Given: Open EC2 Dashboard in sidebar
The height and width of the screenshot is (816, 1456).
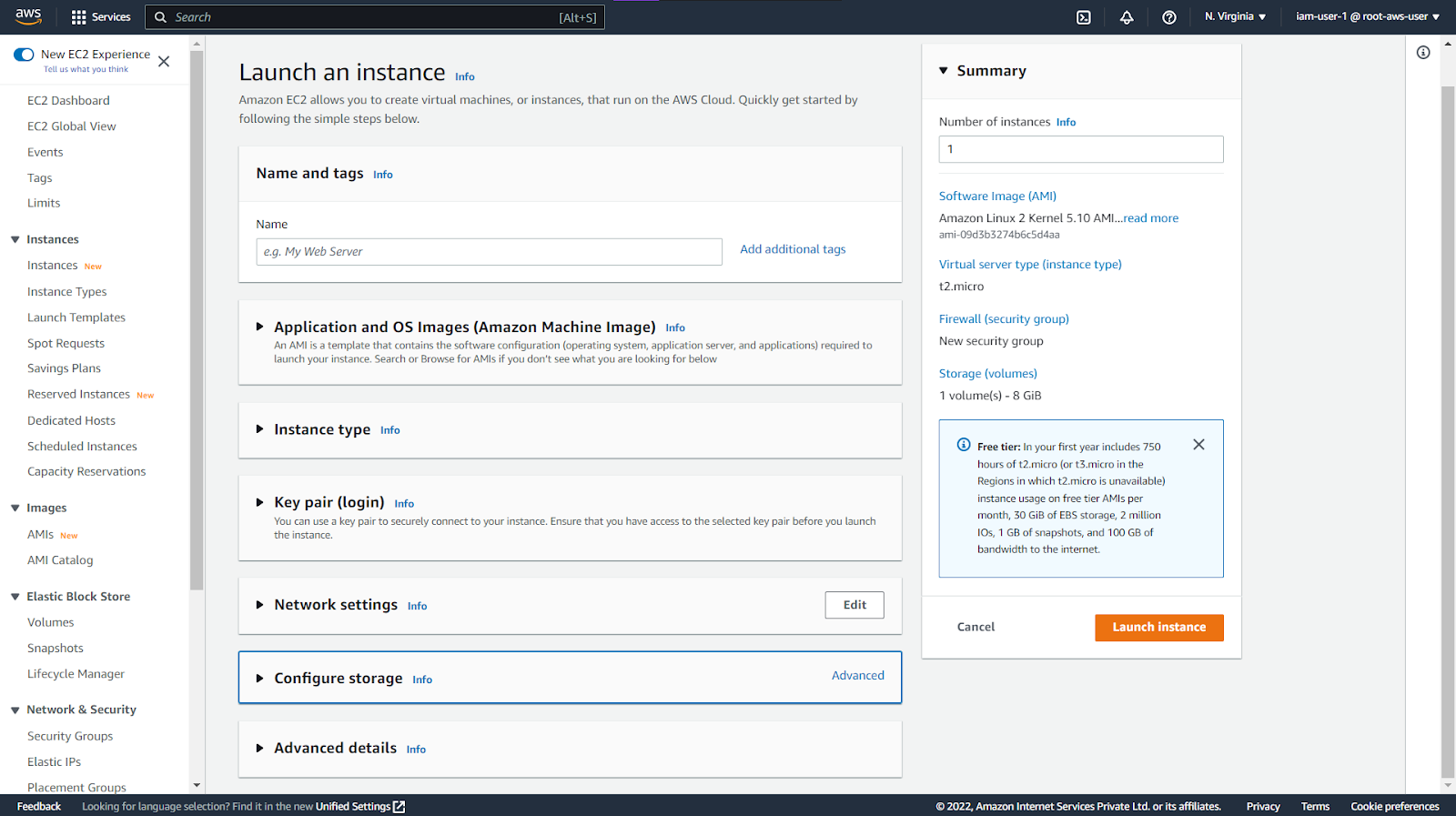Looking at the screenshot, I should pos(68,101).
